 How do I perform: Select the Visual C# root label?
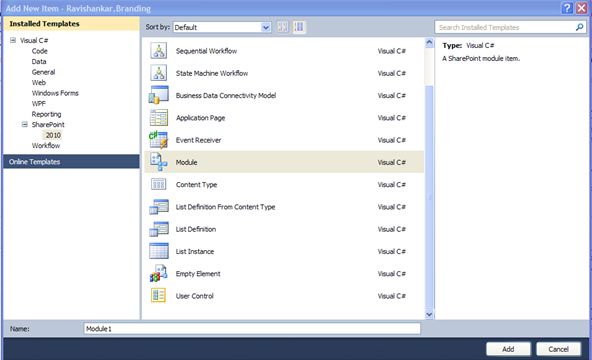pos(34,40)
